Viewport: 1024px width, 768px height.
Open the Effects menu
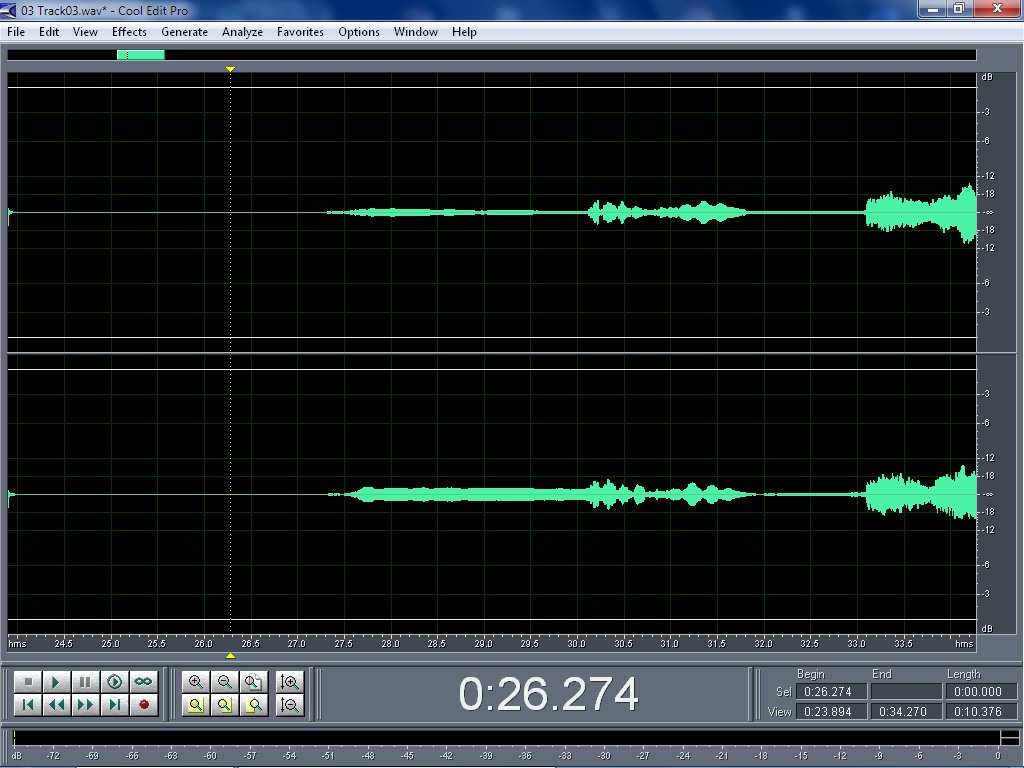pyautogui.click(x=129, y=31)
